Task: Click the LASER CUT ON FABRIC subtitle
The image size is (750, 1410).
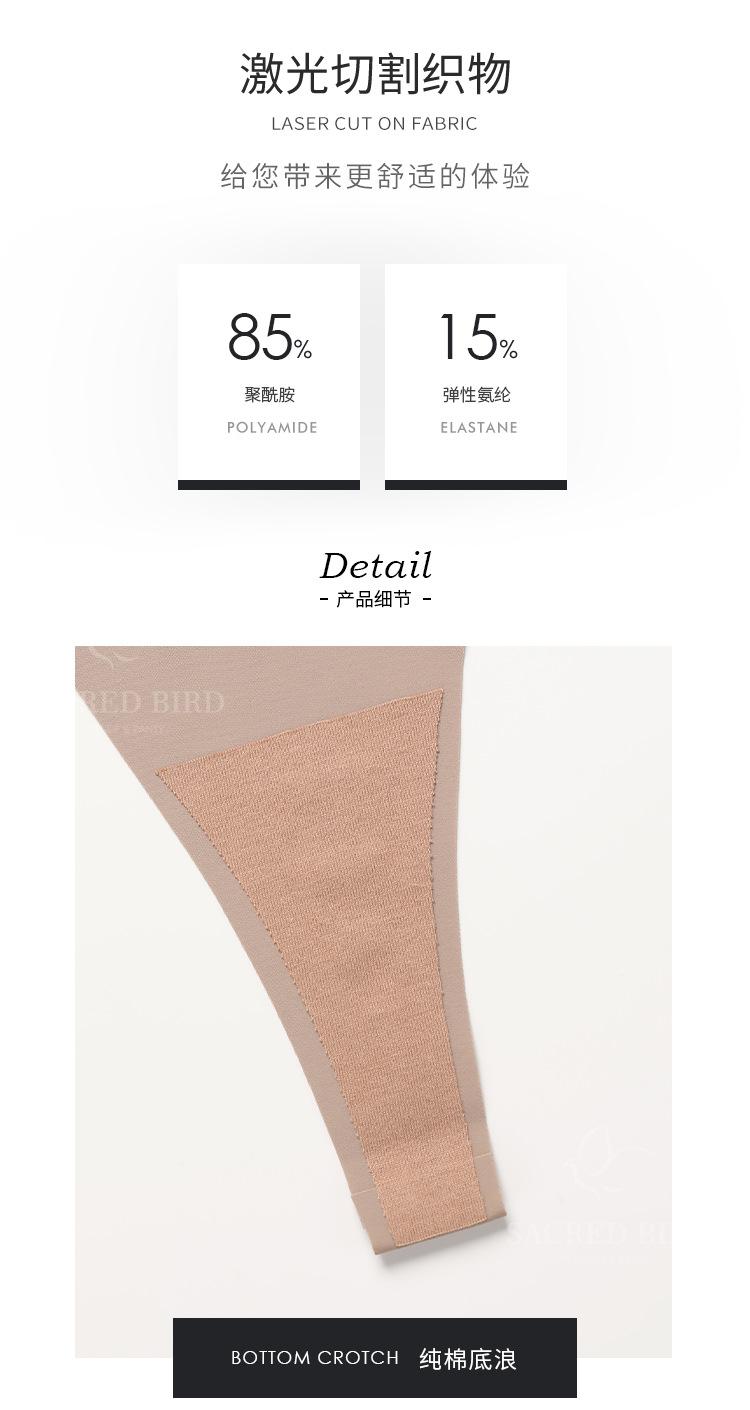Action: click(375, 124)
